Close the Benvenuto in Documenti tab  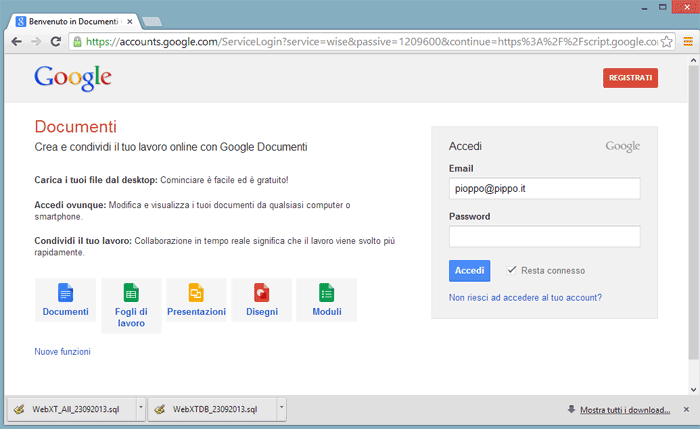[x=129, y=21]
